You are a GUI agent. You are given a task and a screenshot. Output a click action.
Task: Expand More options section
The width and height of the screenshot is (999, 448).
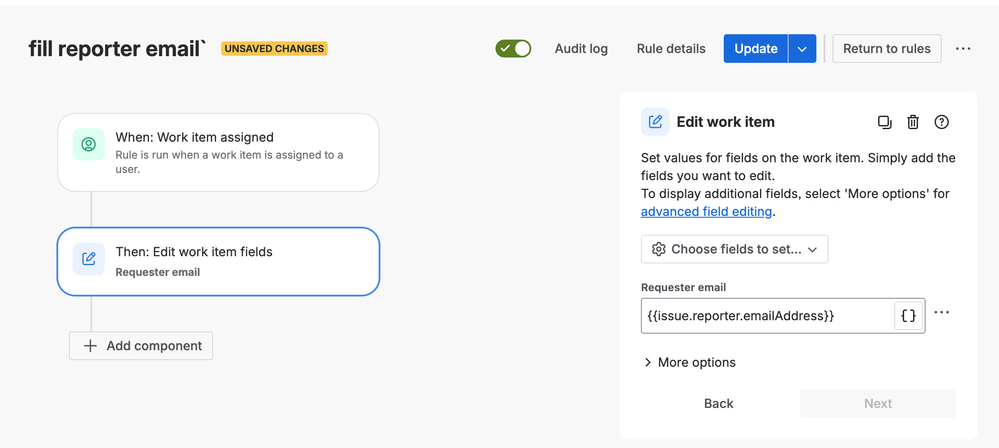(690, 362)
